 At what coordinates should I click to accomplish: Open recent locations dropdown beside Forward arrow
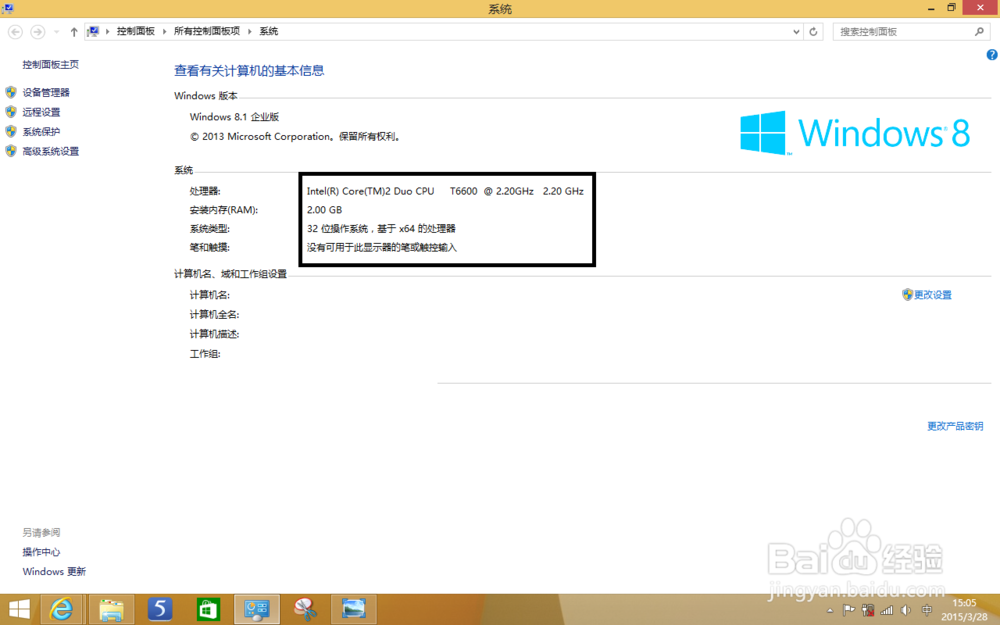click(56, 31)
